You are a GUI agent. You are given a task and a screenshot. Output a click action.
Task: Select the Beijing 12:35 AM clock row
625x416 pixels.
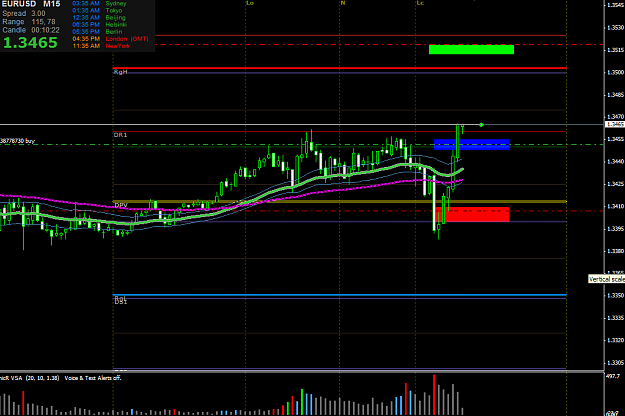pos(99,18)
